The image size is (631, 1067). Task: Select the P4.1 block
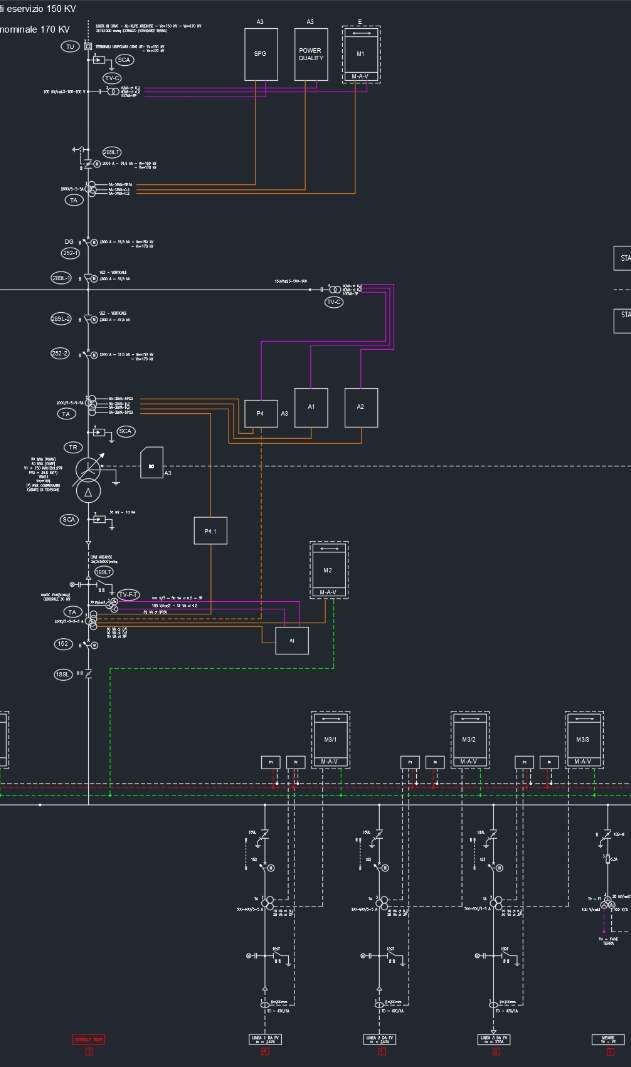coord(210,531)
